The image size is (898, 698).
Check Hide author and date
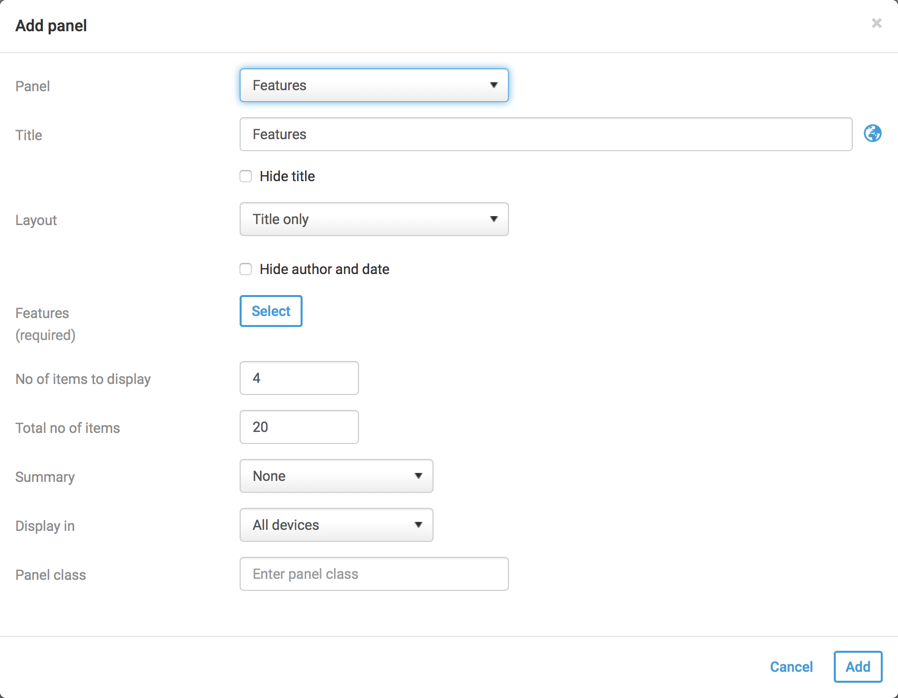click(x=246, y=269)
